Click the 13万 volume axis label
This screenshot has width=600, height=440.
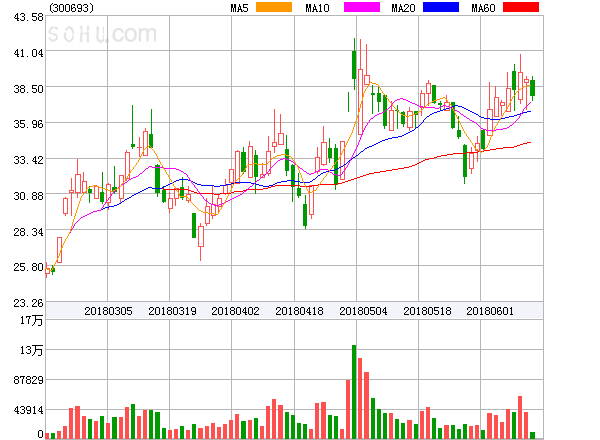31,350
